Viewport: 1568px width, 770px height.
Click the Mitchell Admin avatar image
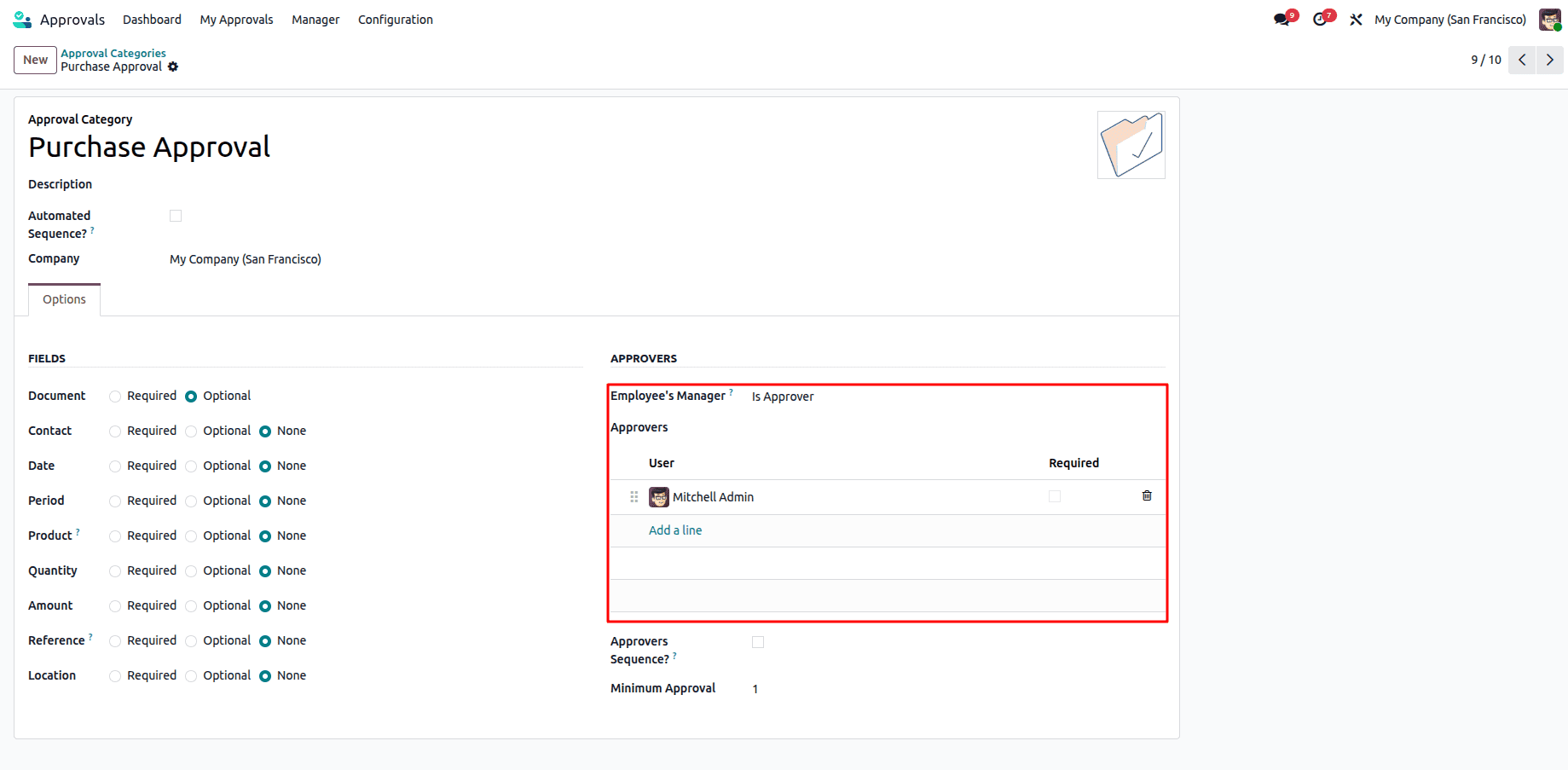point(659,497)
